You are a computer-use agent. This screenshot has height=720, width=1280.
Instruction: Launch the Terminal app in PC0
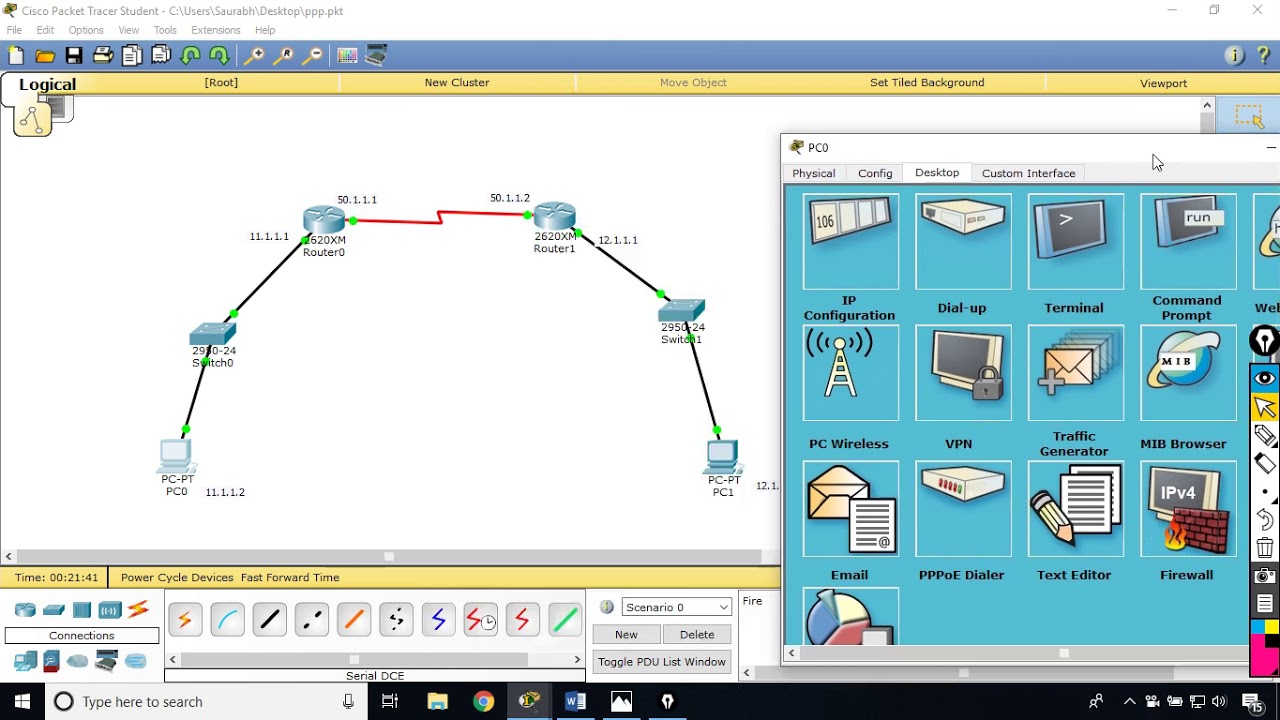1075,241
